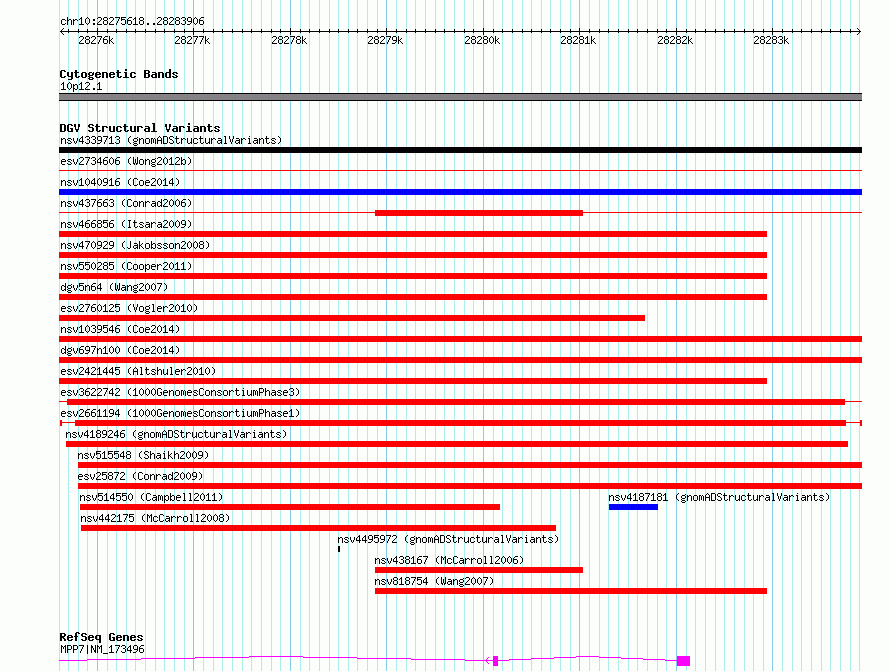Select the esv2734606 (Wong2012b) label
This screenshot has width=890, height=671.
coord(126,161)
